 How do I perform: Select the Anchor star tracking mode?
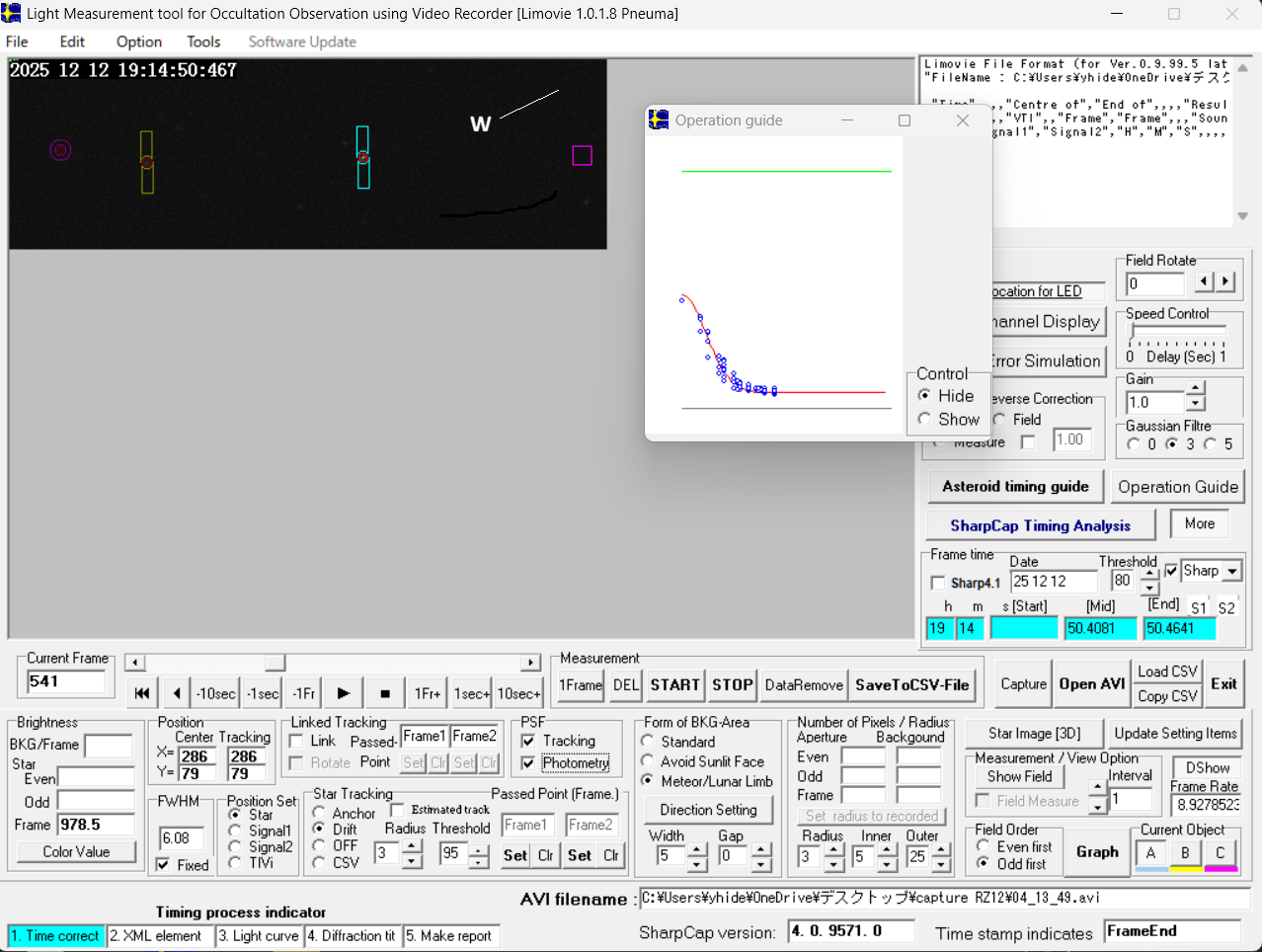pos(319,813)
